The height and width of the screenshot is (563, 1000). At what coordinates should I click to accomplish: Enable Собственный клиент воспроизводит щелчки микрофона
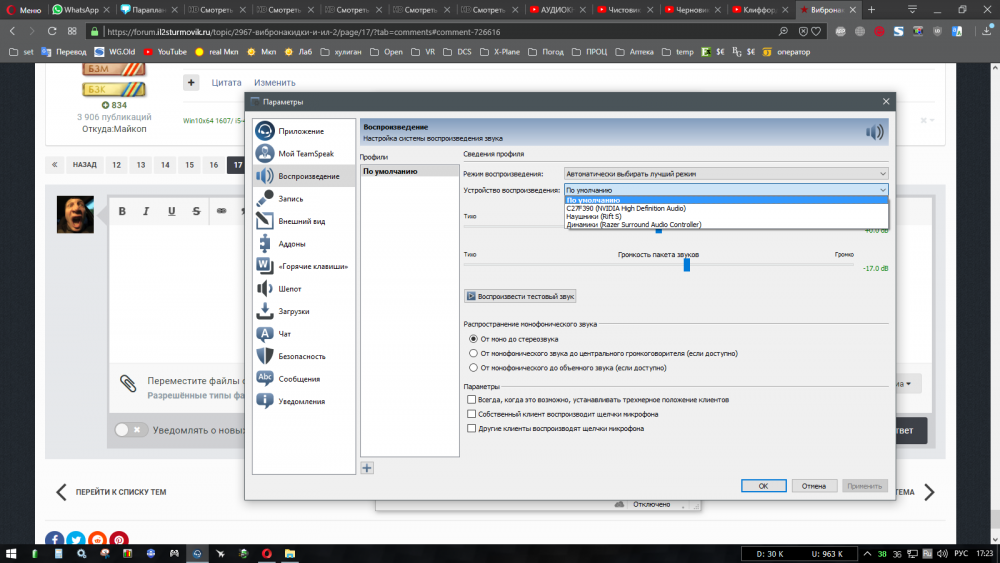pyautogui.click(x=472, y=413)
